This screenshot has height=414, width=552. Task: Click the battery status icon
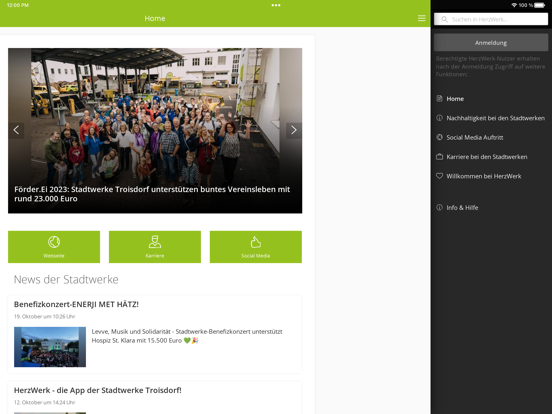point(539,5)
